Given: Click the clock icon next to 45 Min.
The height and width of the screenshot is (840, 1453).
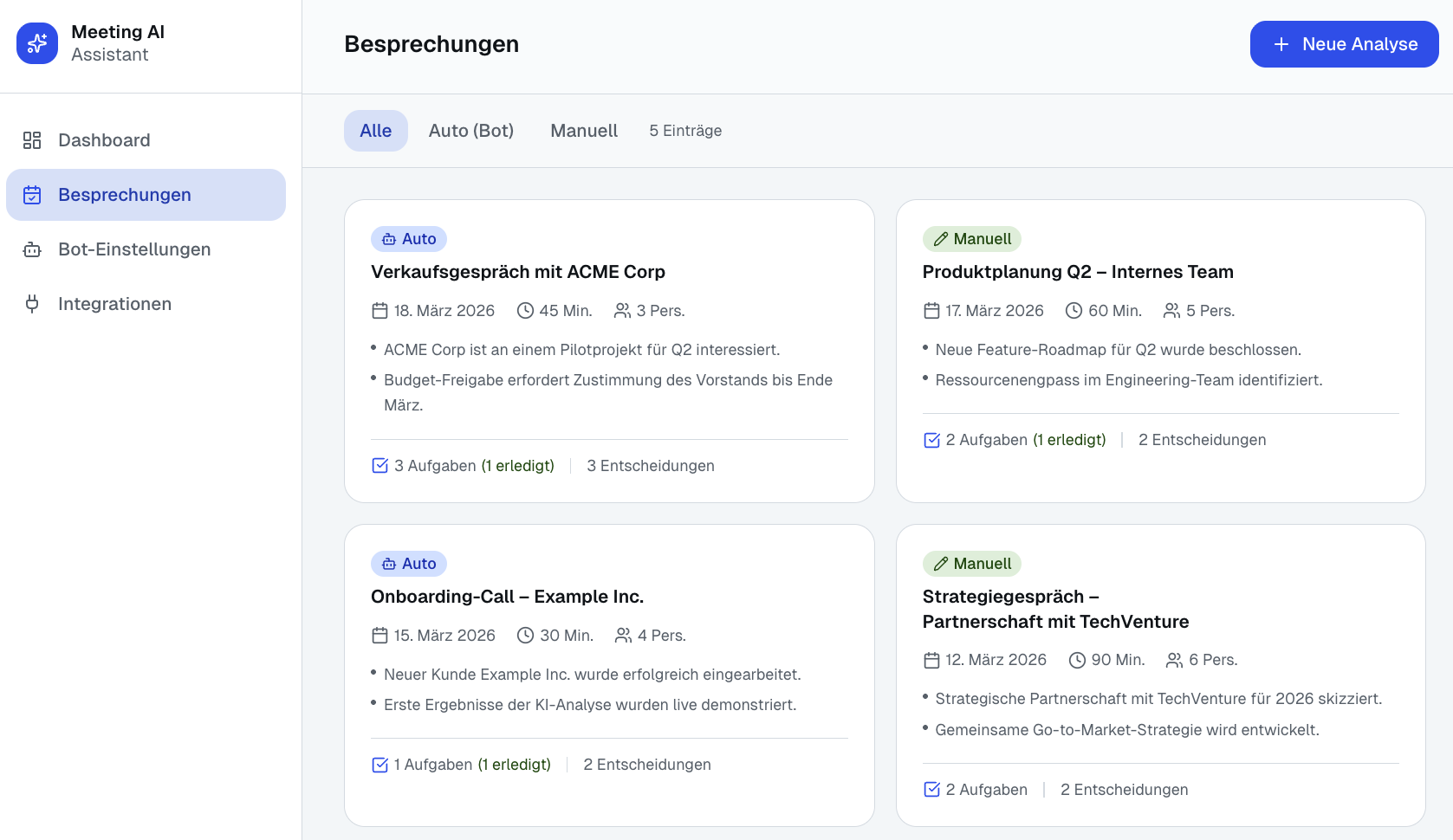Looking at the screenshot, I should [x=525, y=311].
